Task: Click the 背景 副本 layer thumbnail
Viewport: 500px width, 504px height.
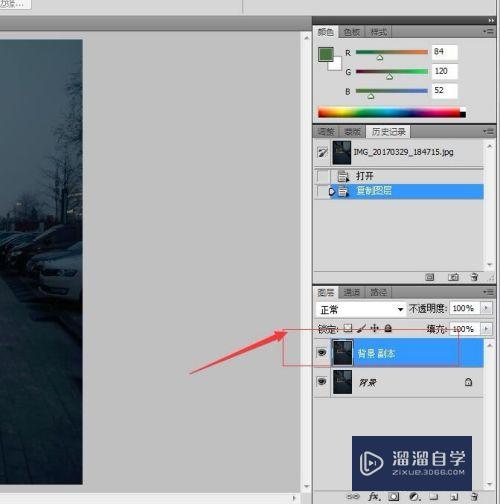Action: click(x=342, y=353)
